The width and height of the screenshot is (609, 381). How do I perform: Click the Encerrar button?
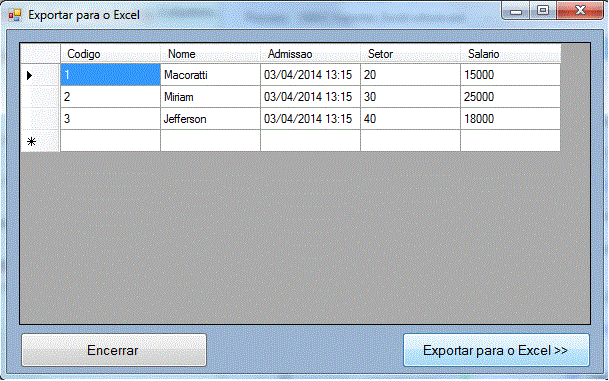114,350
